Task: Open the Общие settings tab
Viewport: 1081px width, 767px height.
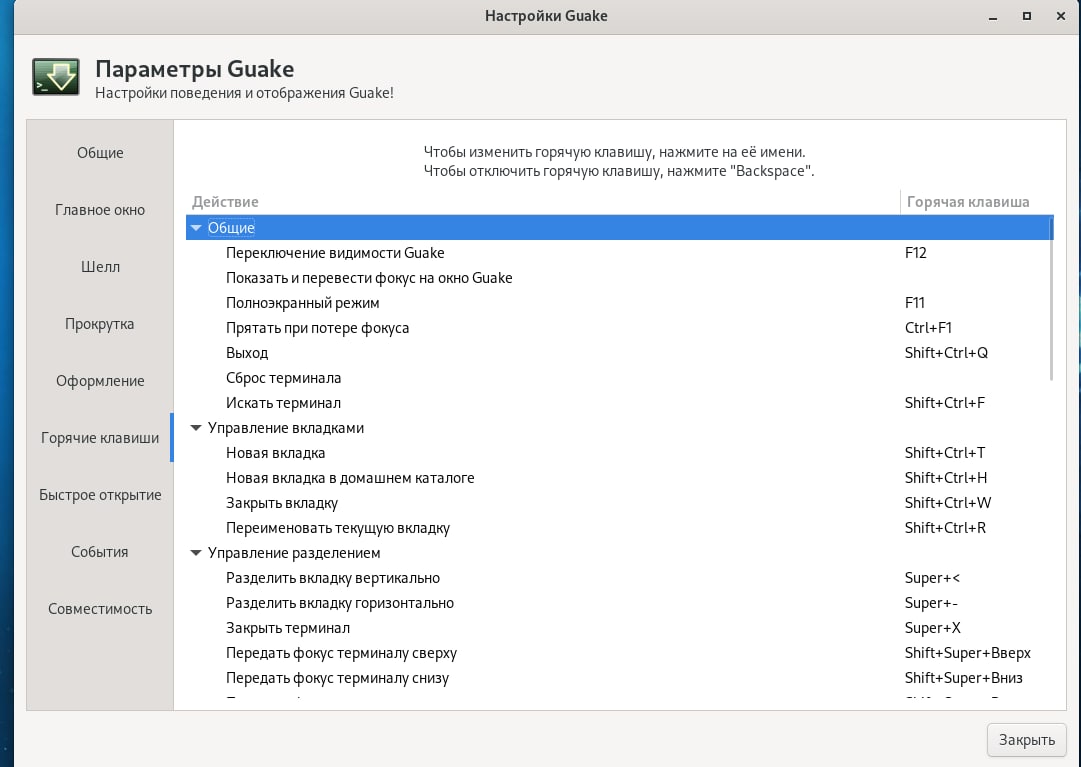Action: (100, 153)
